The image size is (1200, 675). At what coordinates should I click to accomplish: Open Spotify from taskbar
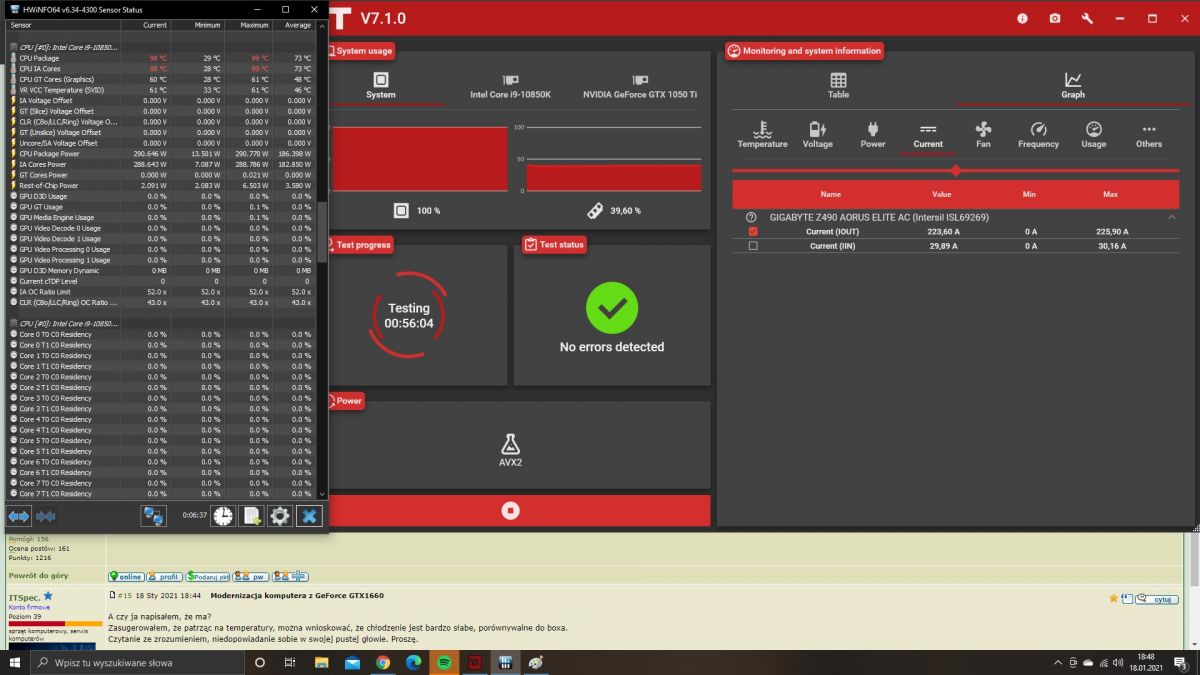coord(445,662)
